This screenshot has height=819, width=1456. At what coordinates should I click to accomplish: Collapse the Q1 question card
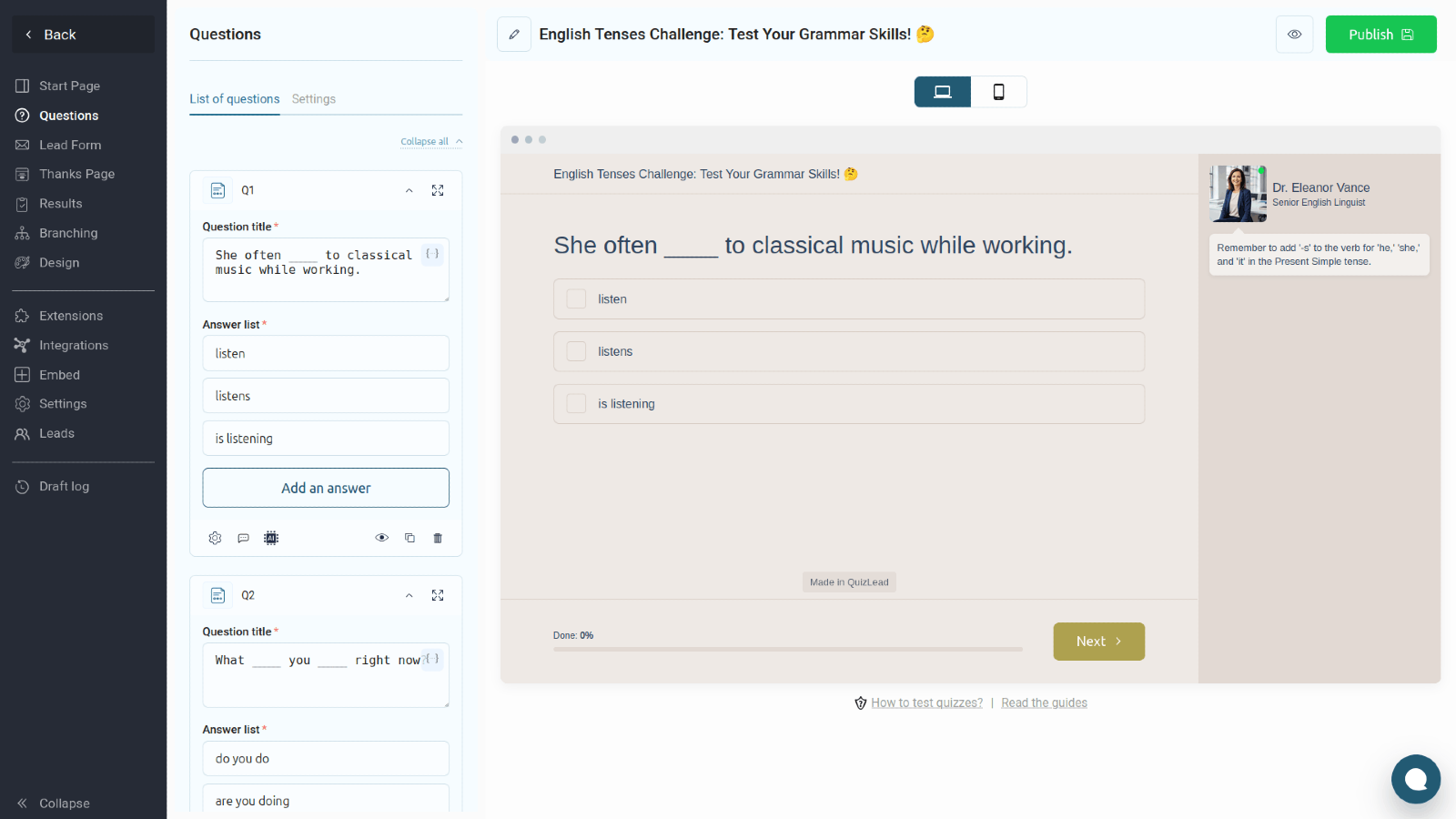(409, 190)
